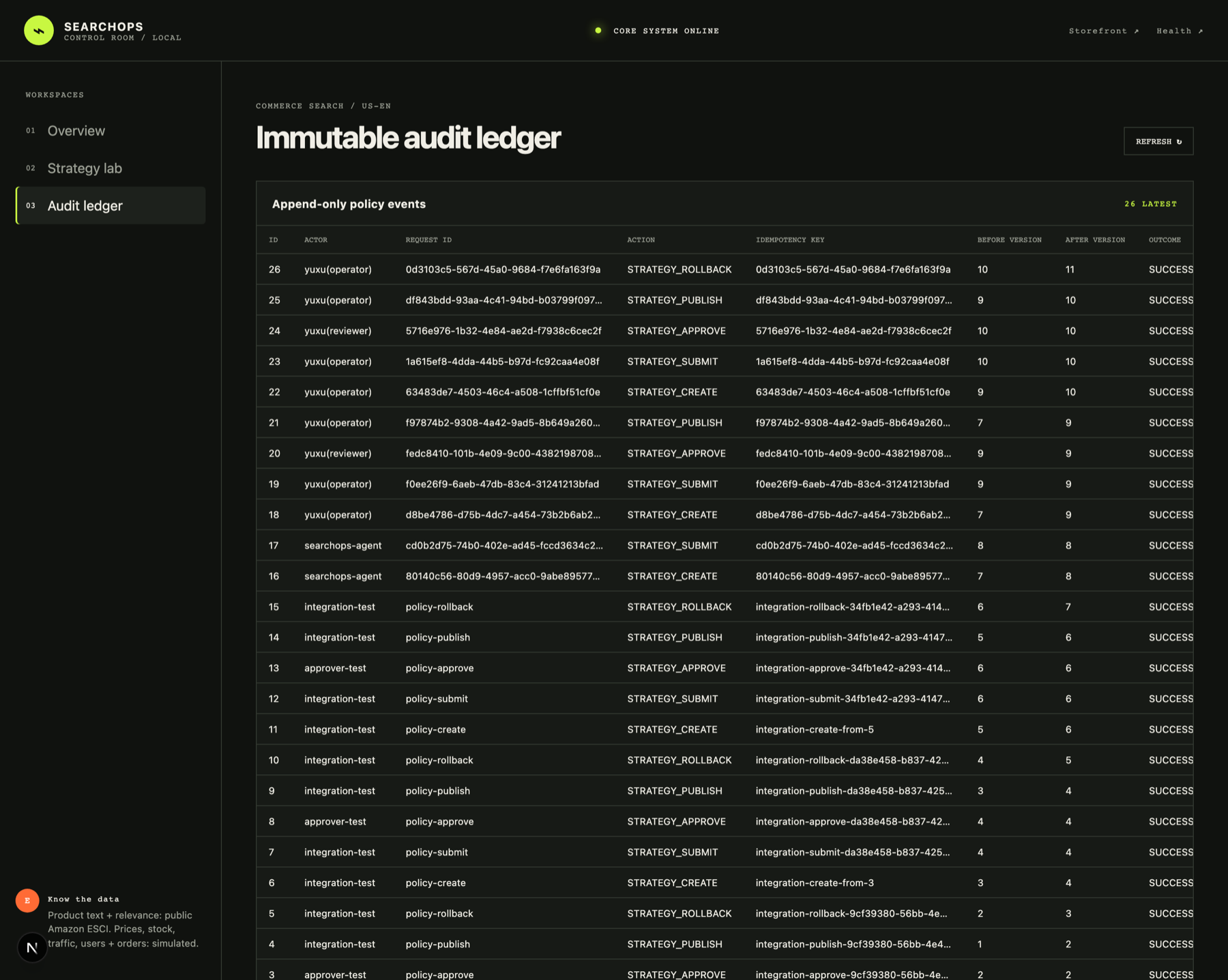Click idempotency key integration-create-from-3
Screen dimensions: 1228x980
tap(815, 883)
